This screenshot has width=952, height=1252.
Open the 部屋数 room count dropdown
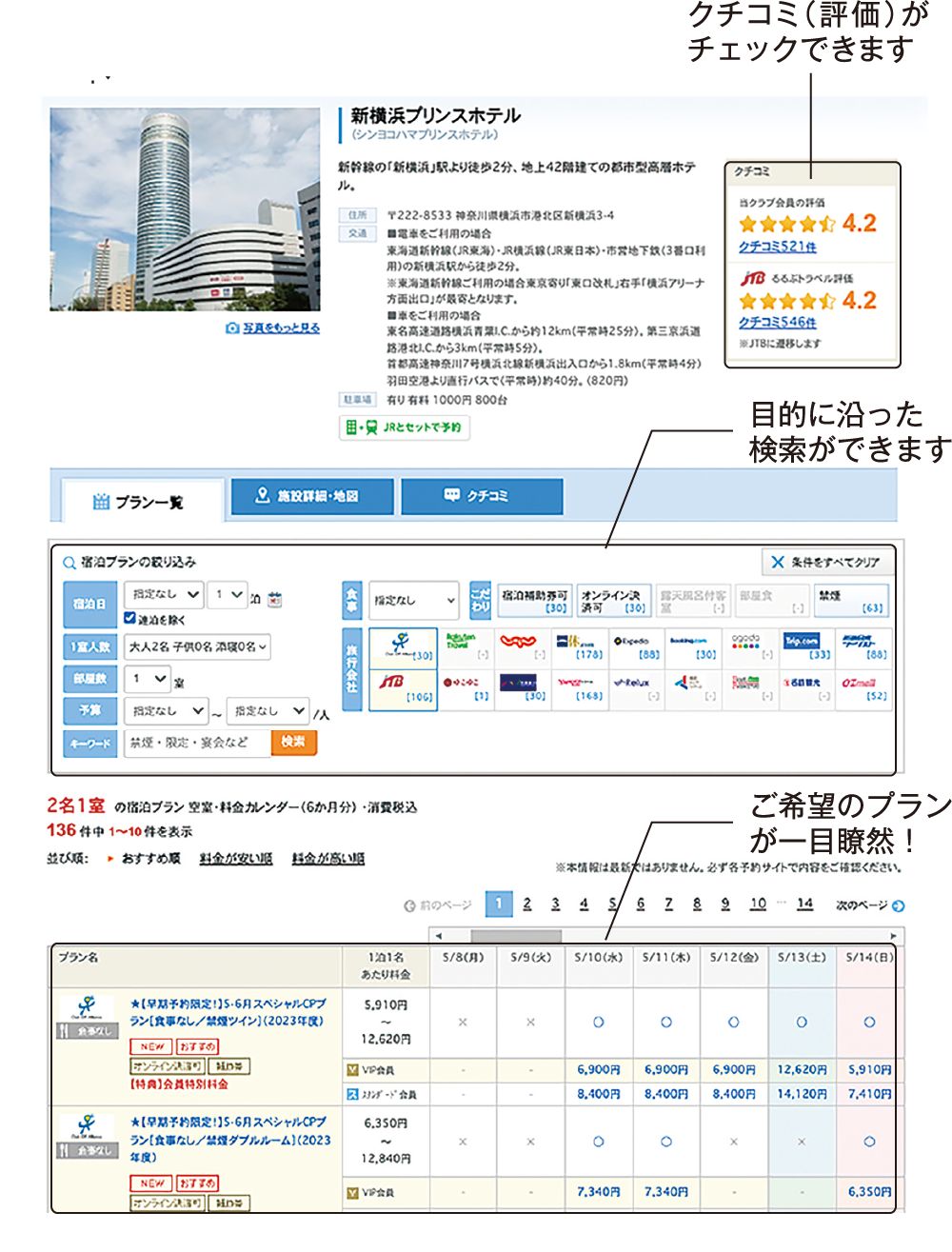(148, 679)
